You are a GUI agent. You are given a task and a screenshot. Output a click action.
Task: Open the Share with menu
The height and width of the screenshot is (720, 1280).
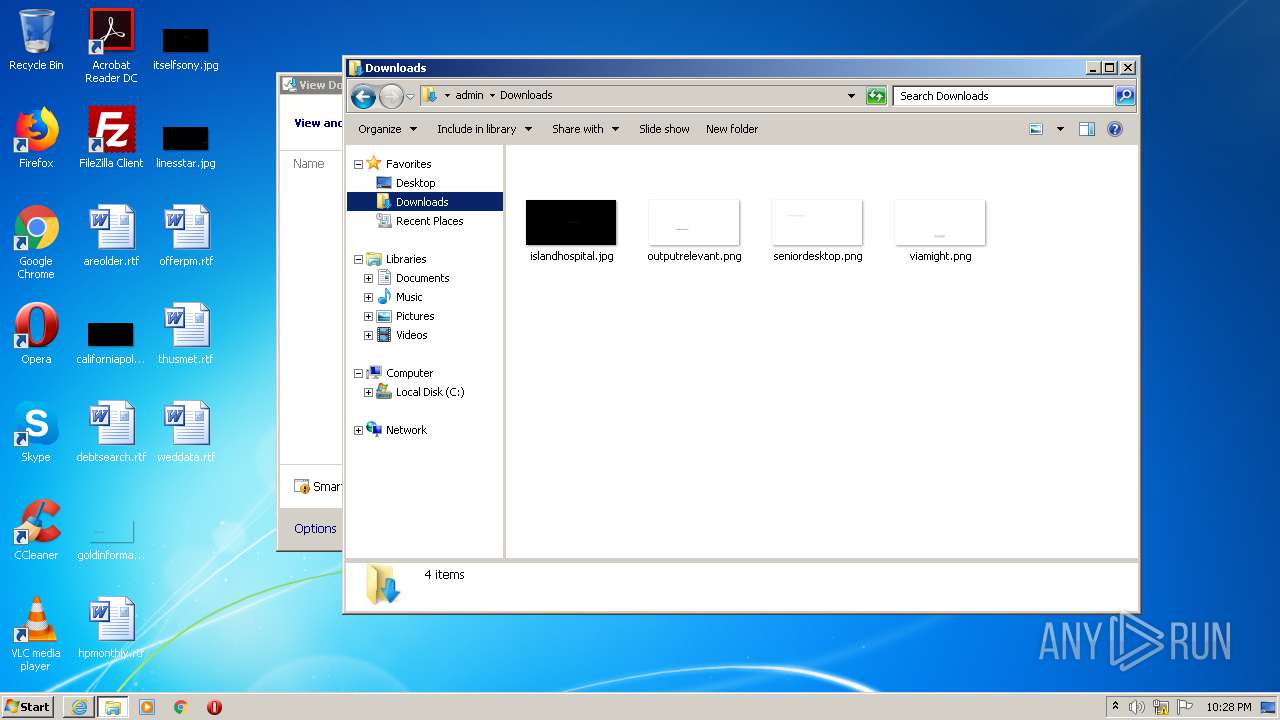[585, 129]
